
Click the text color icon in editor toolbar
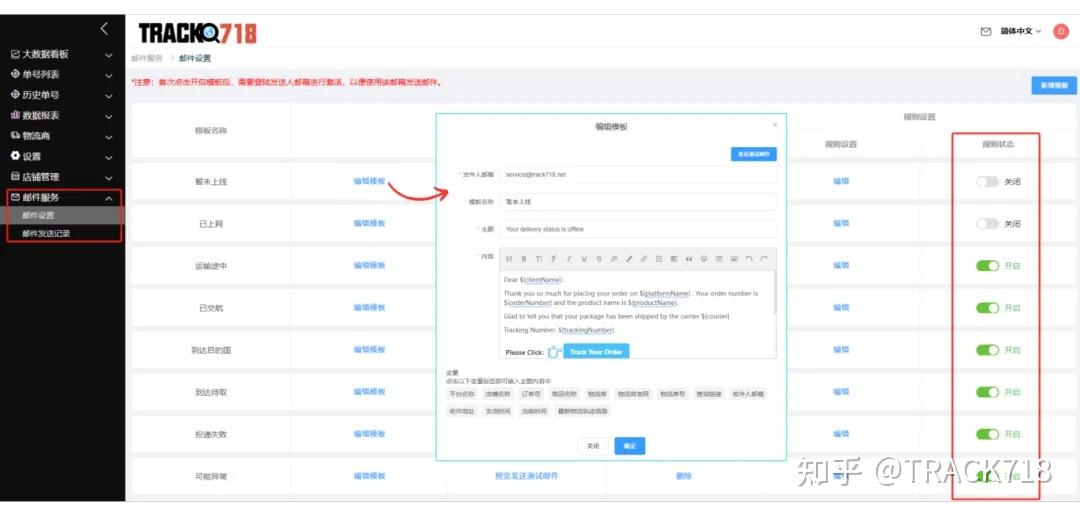(x=614, y=259)
